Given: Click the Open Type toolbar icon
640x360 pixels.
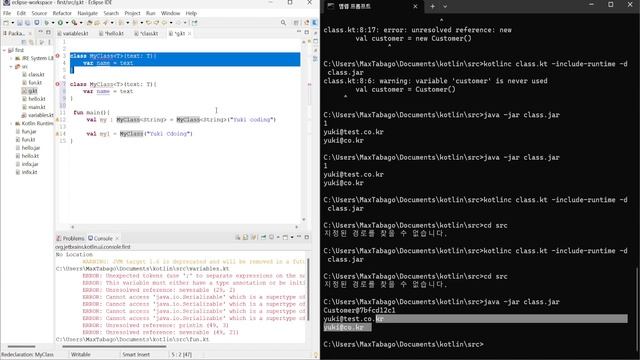Looking at the screenshot, I should click(89, 23).
